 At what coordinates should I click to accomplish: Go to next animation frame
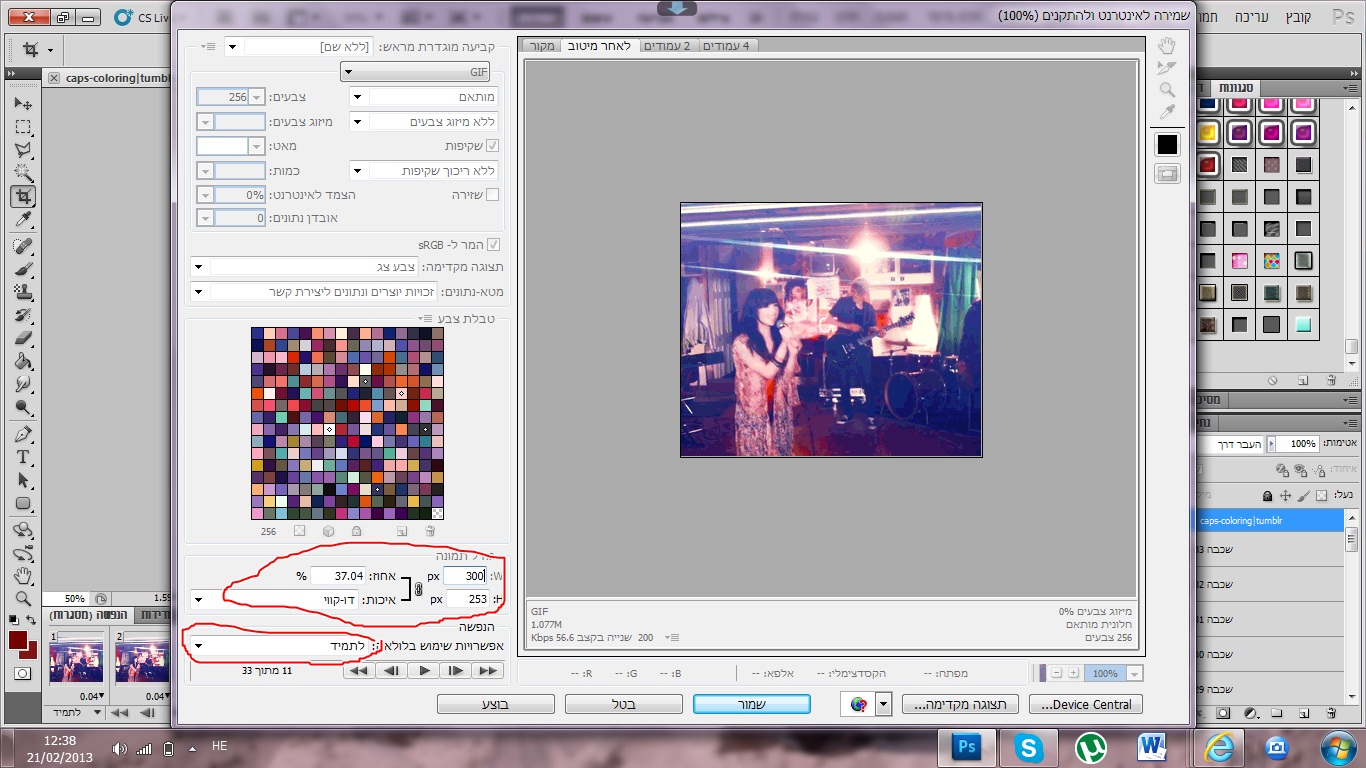455,671
